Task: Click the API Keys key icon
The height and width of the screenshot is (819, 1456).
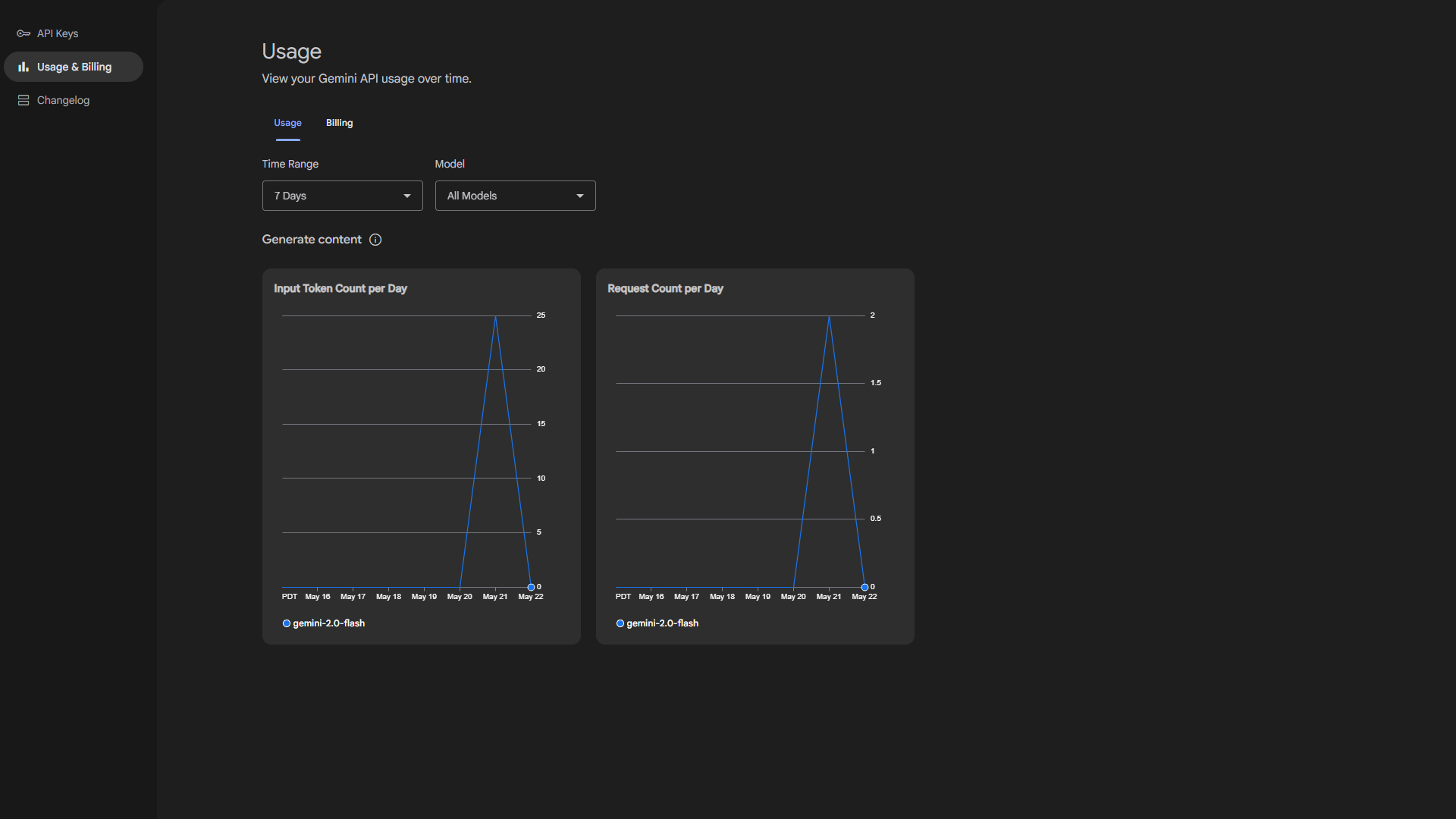Action: (x=24, y=33)
